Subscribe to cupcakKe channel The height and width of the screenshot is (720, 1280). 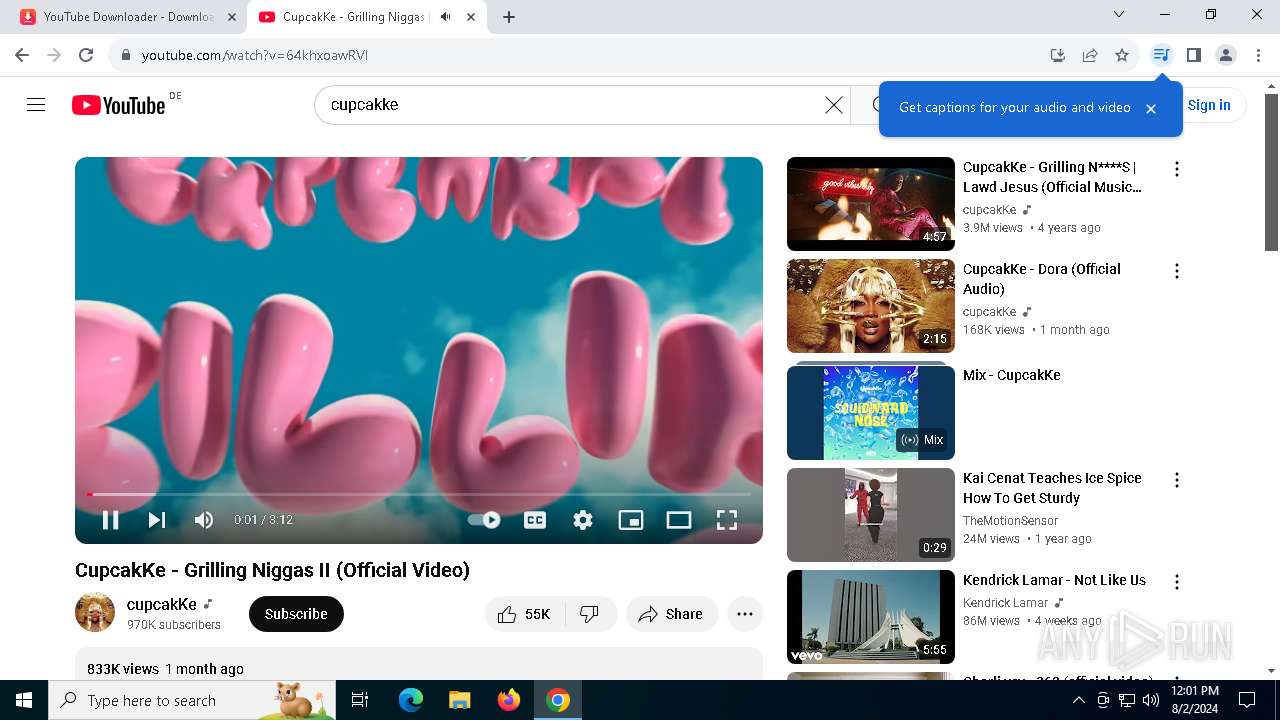point(296,614)
